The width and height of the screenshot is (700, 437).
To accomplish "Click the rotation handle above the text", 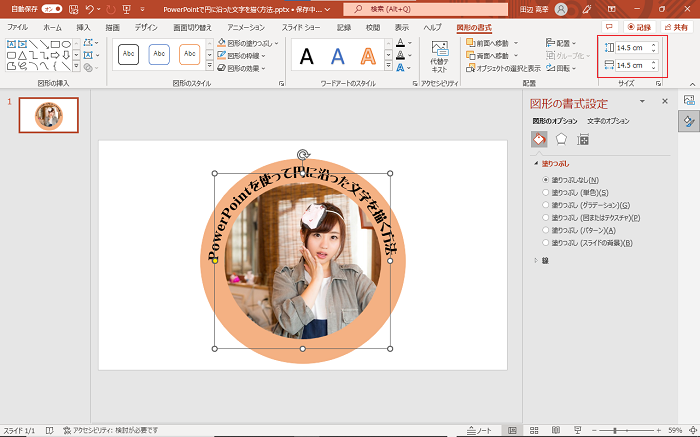I will pyautogui.click(x=303, y=155).
